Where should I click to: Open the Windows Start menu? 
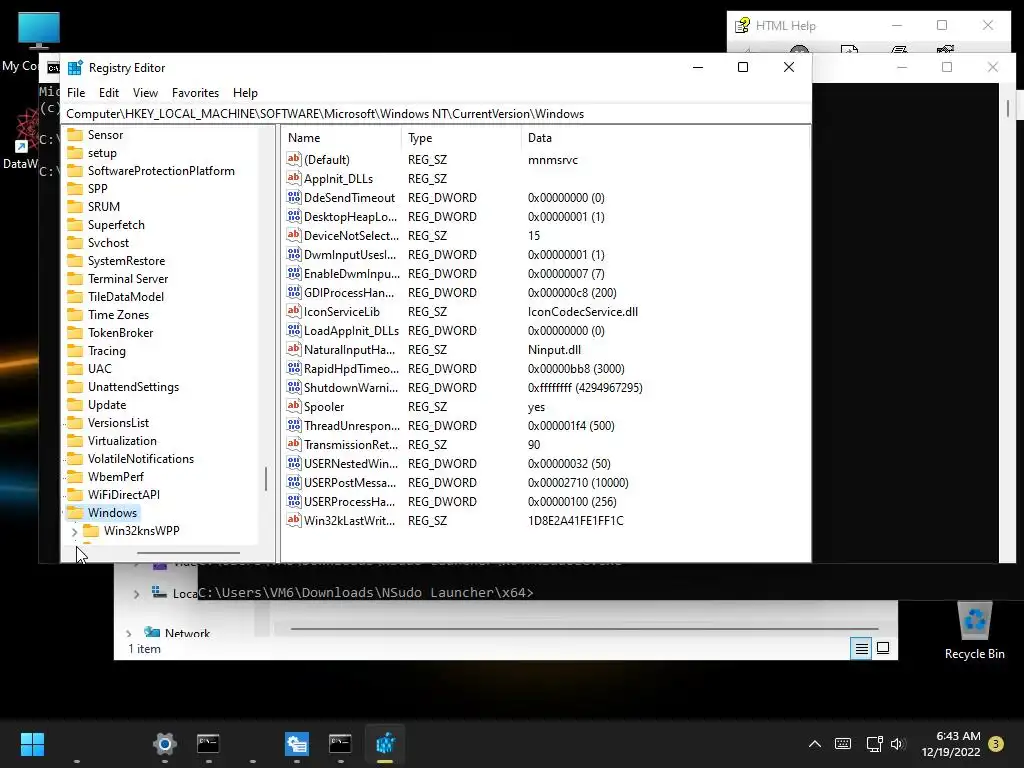pyautogui.click(x=32, y=744)
